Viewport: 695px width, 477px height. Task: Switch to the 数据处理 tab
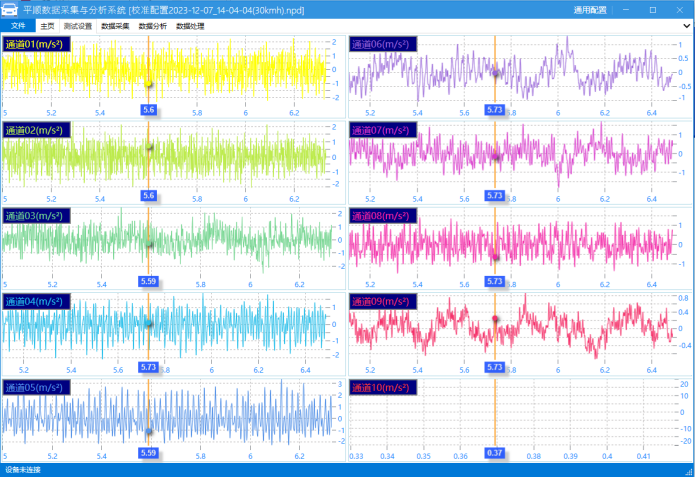190,25
